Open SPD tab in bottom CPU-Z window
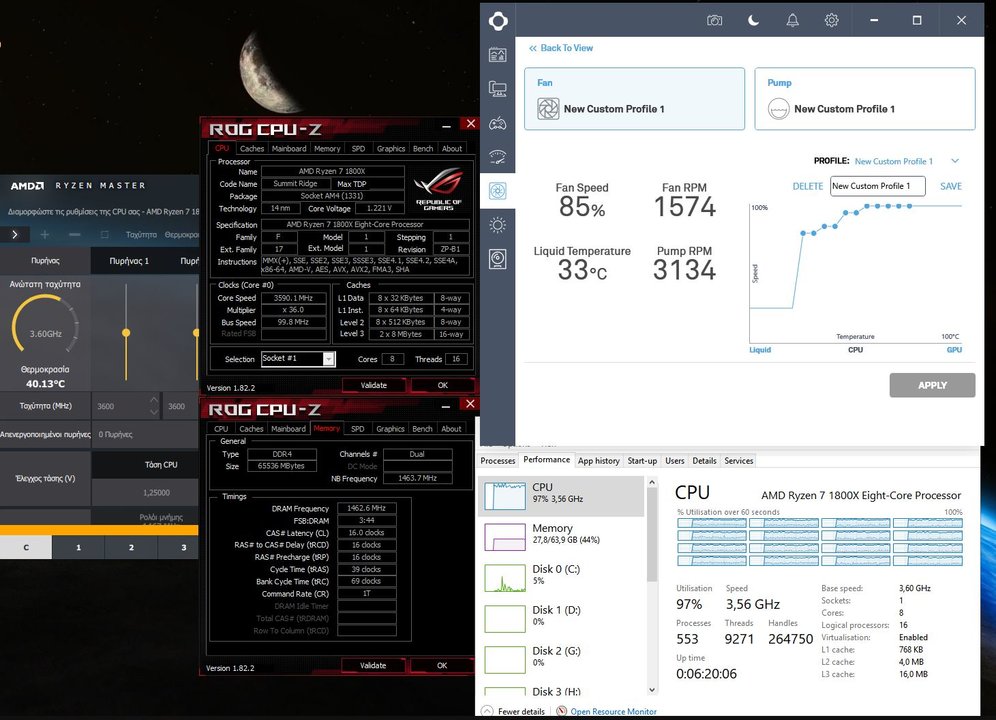 pos(358,428)
